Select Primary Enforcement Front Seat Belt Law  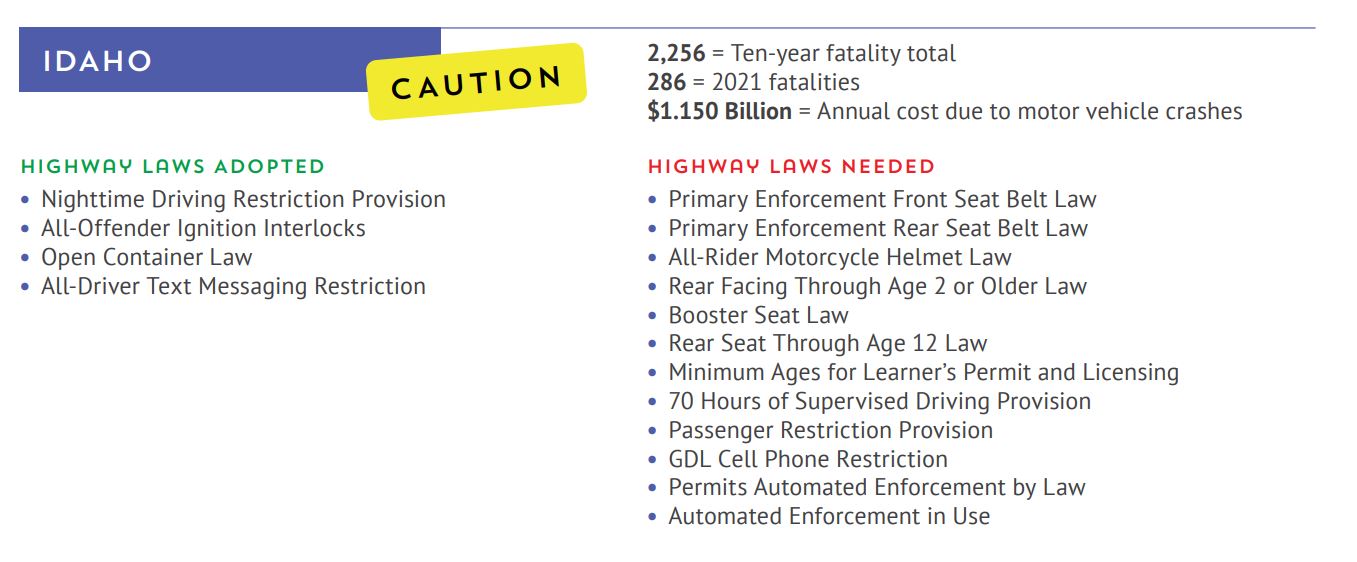click(882, 200)
